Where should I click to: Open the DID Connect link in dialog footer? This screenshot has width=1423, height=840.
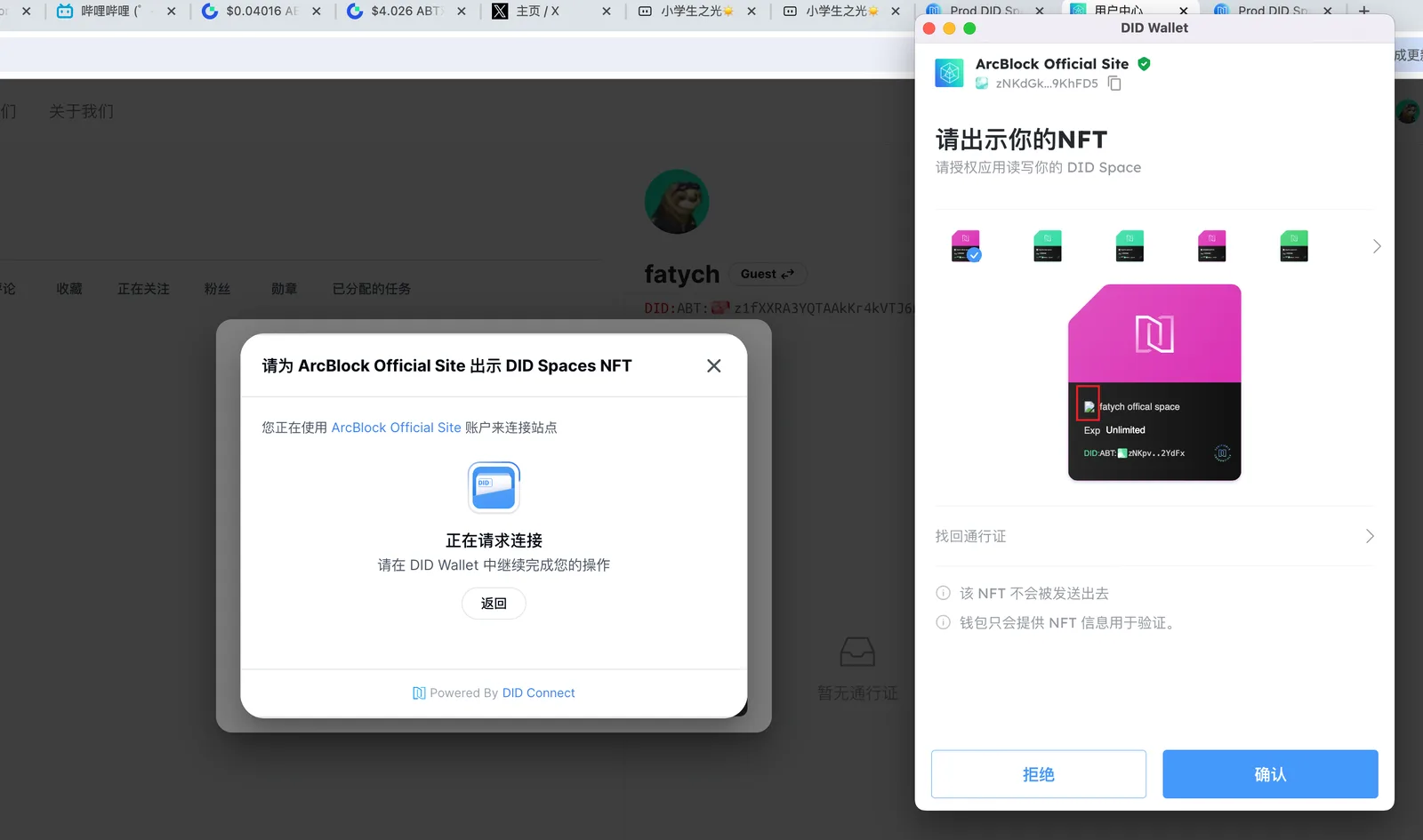(x=539, y=693)
